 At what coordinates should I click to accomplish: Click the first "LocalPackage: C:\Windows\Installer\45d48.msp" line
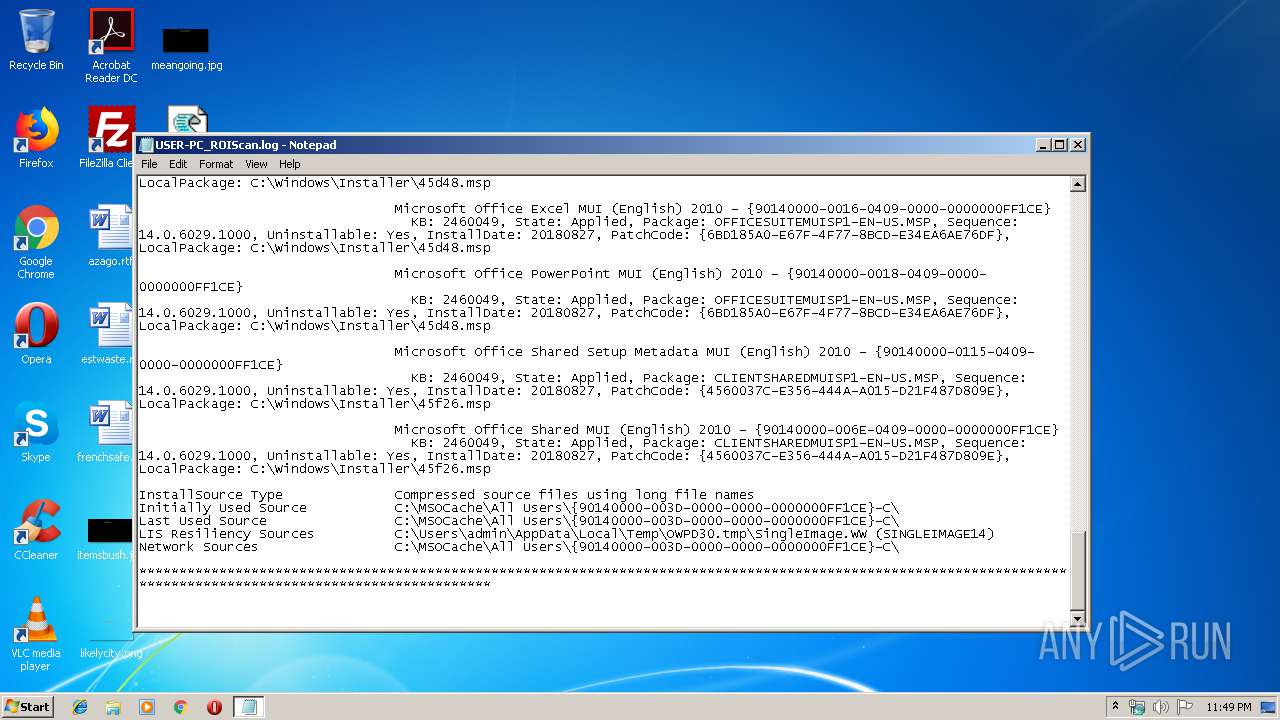(x=315, y=183)
